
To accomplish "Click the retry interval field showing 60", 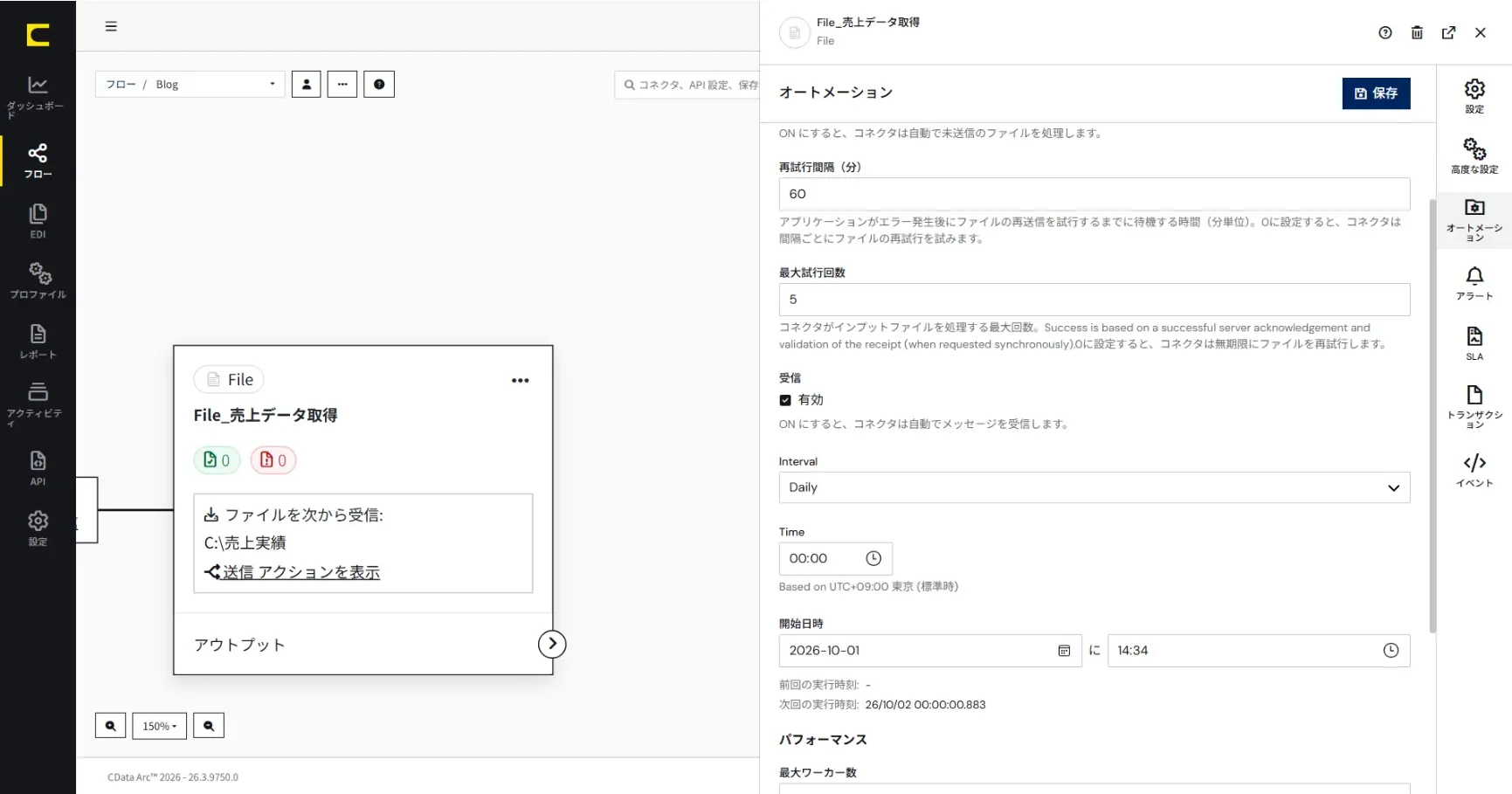I will (x=1094, y=194).
